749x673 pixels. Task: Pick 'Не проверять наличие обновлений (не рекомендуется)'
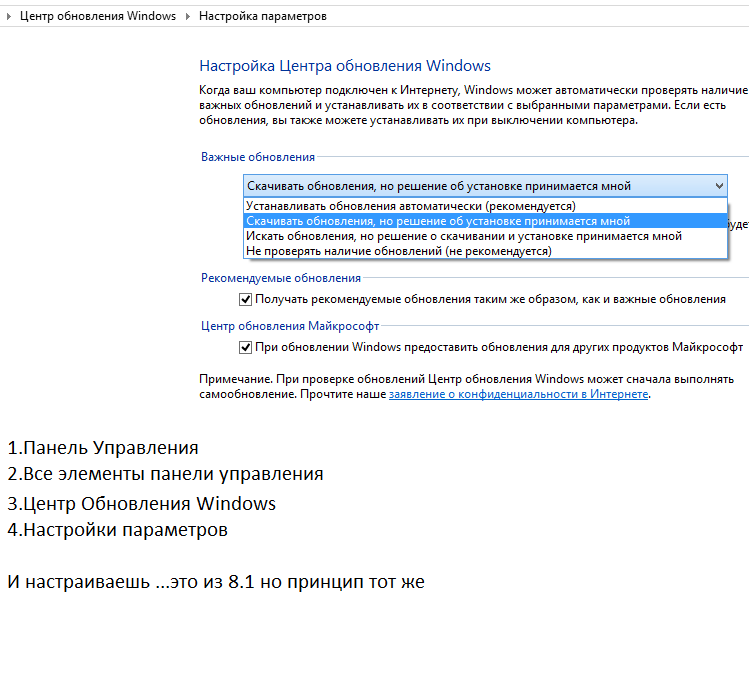click(485, 251)
